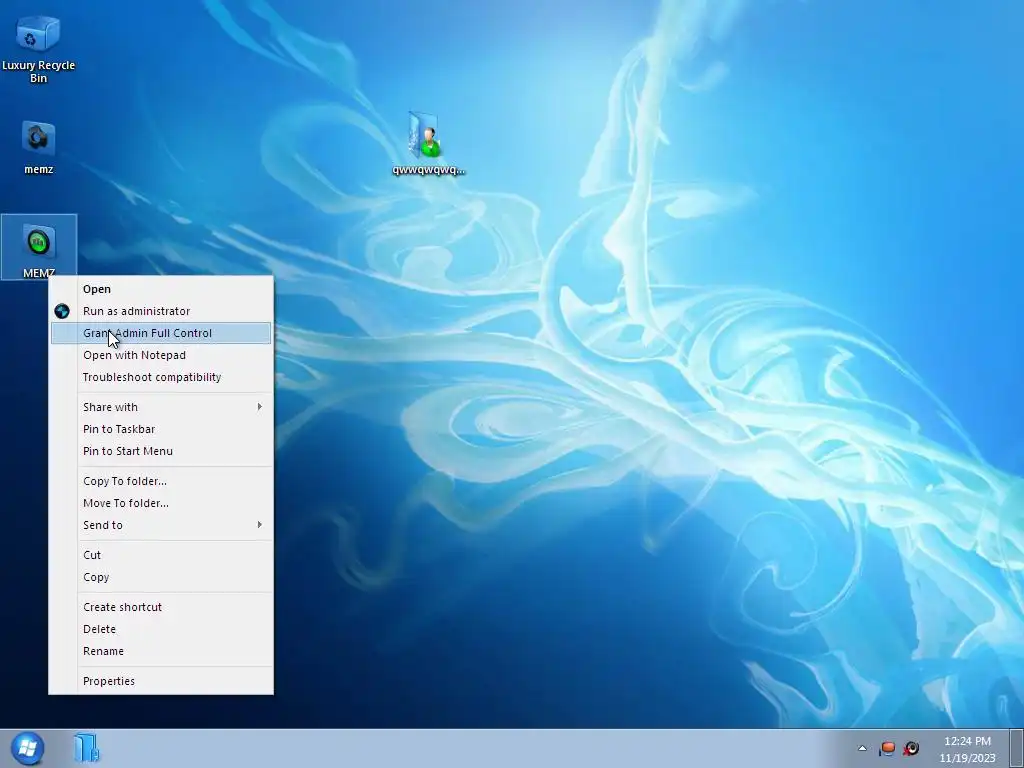Choose Pin to Taskbar
The width and height of the screenshot is (1024, 768).
point(161,429)
